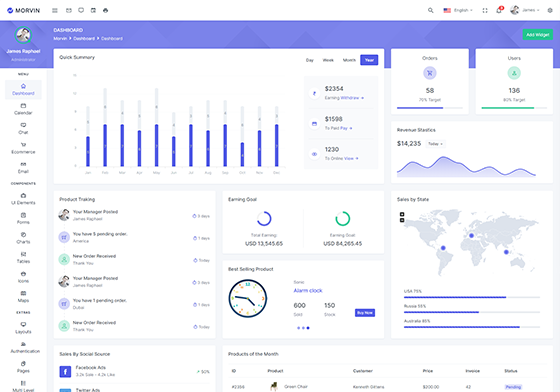Select the Year tab in Quick Summary
The width and height of the screenshot is (560, 392).
[x=369, y=60]
